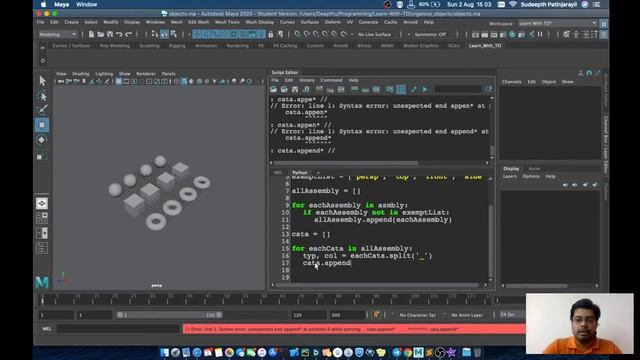Open the Mesh Tools menu
The height and width of the screenshot is (360, 640).
pos(227,22)
